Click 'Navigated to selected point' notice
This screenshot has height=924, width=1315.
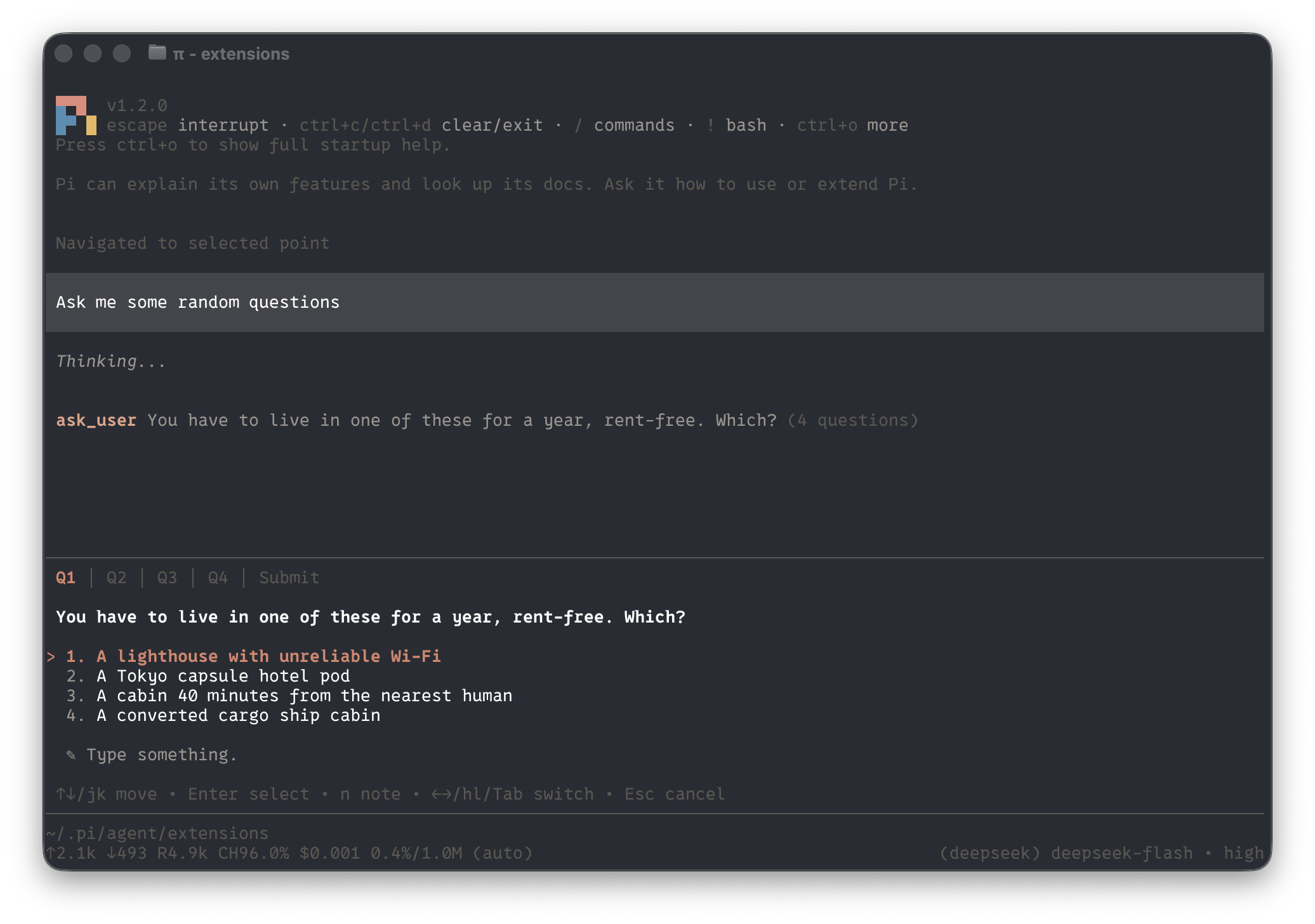pos(192,243)
